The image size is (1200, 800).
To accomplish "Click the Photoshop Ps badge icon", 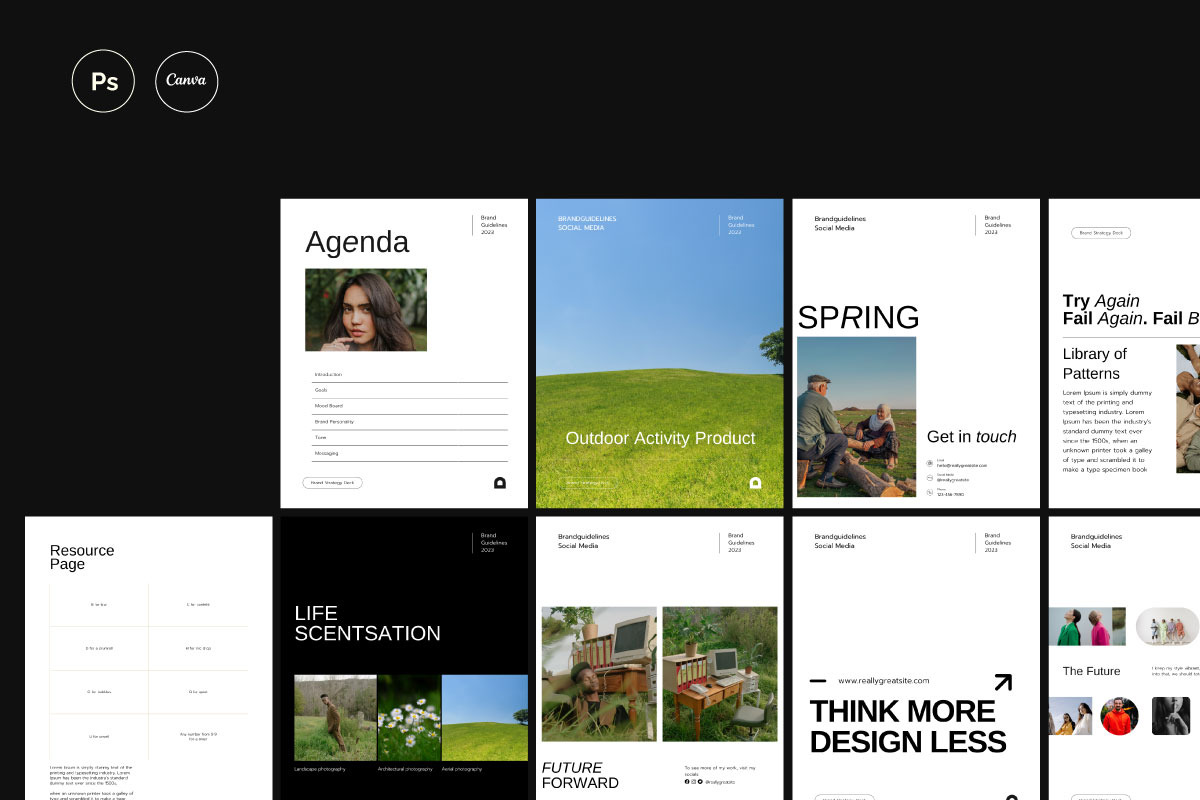I will pyautogui.click(x=103, y=82).
